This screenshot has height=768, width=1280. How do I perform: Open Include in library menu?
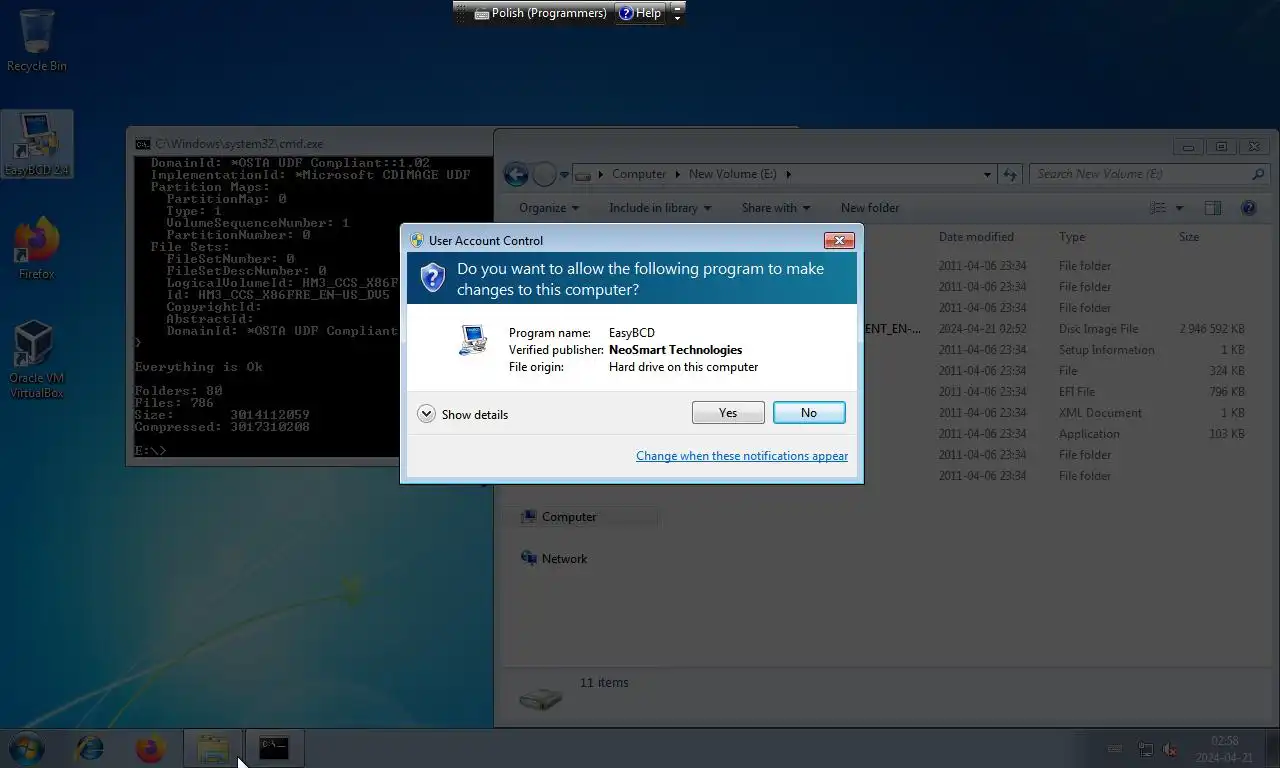660,208
